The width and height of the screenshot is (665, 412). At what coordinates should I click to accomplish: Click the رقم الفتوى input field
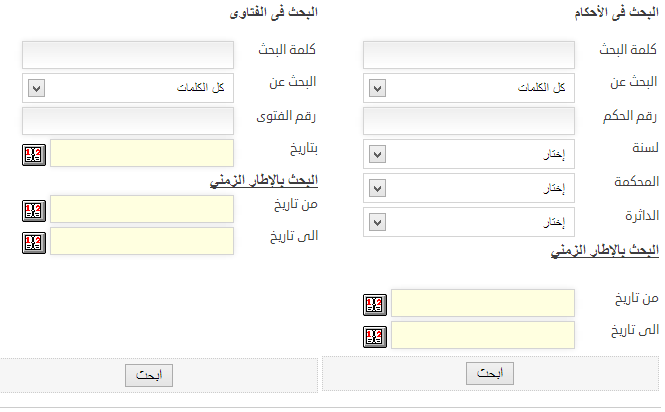128,121
